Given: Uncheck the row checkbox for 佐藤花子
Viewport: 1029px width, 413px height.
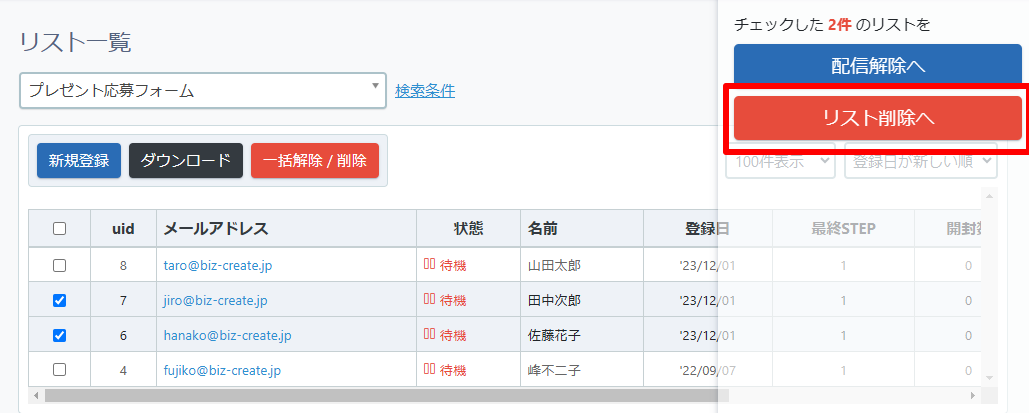Looking at the screenshot, I should tap(59, 335).
